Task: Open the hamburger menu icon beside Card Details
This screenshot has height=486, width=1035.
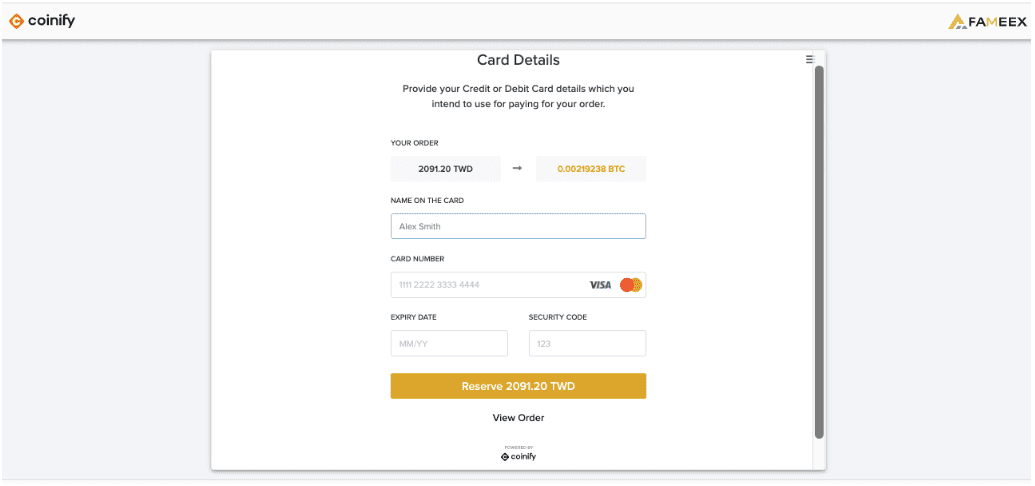Action: coord(809,59)
